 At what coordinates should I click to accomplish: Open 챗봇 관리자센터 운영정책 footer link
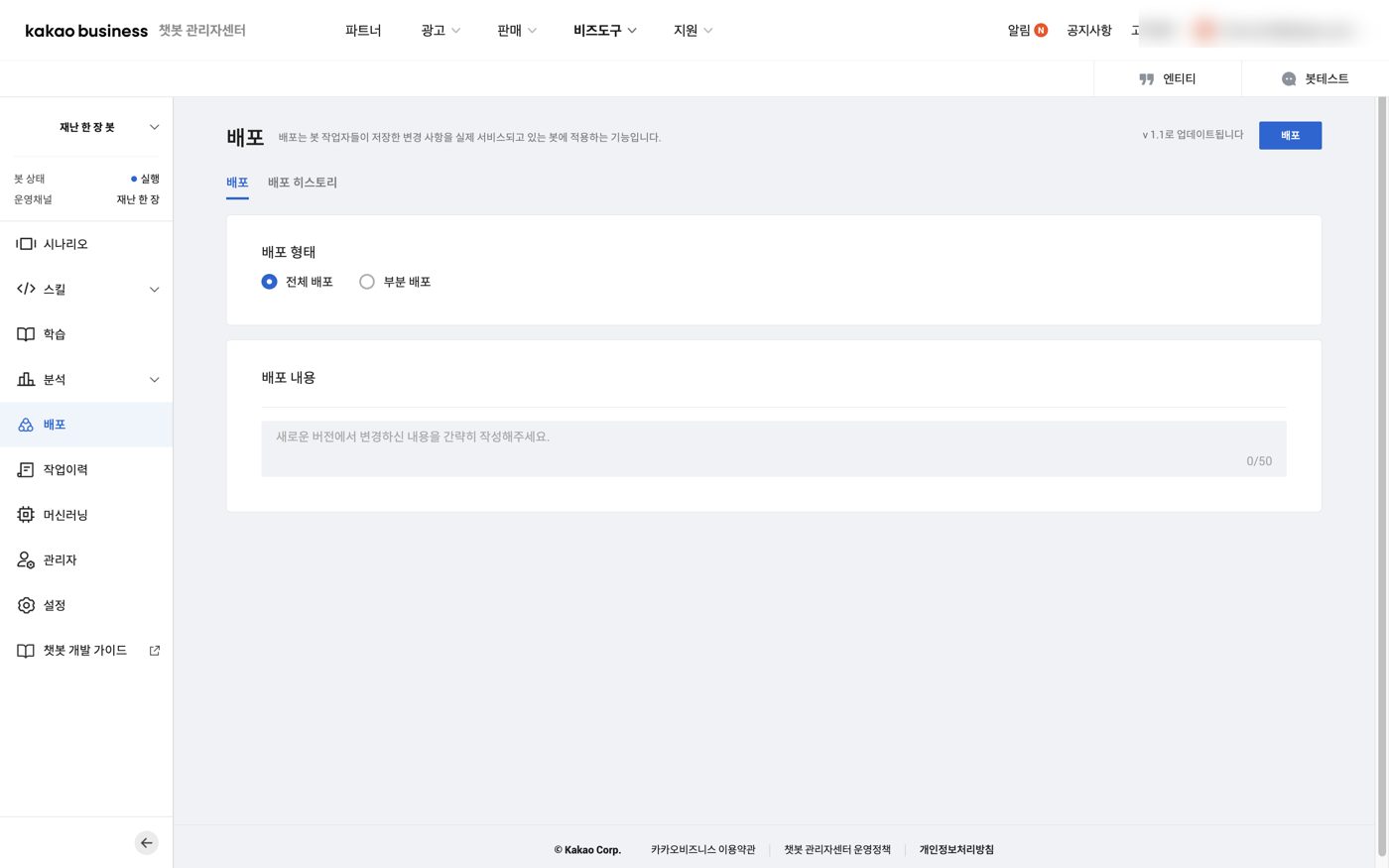pyautogui.click(x=837, y=850)
